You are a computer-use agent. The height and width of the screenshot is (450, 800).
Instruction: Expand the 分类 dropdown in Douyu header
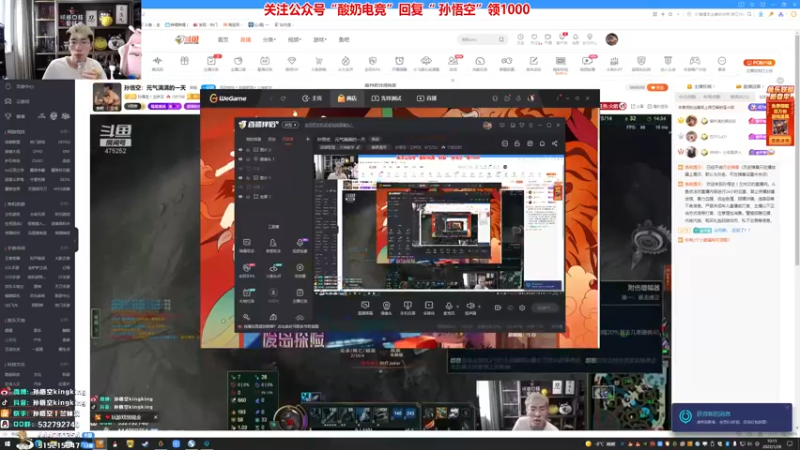269,39
